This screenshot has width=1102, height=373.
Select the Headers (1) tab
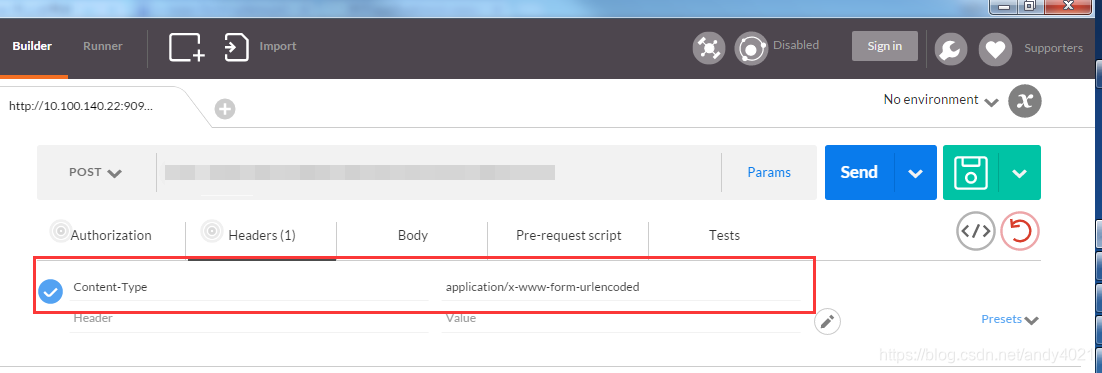click(x=261, y=235)
